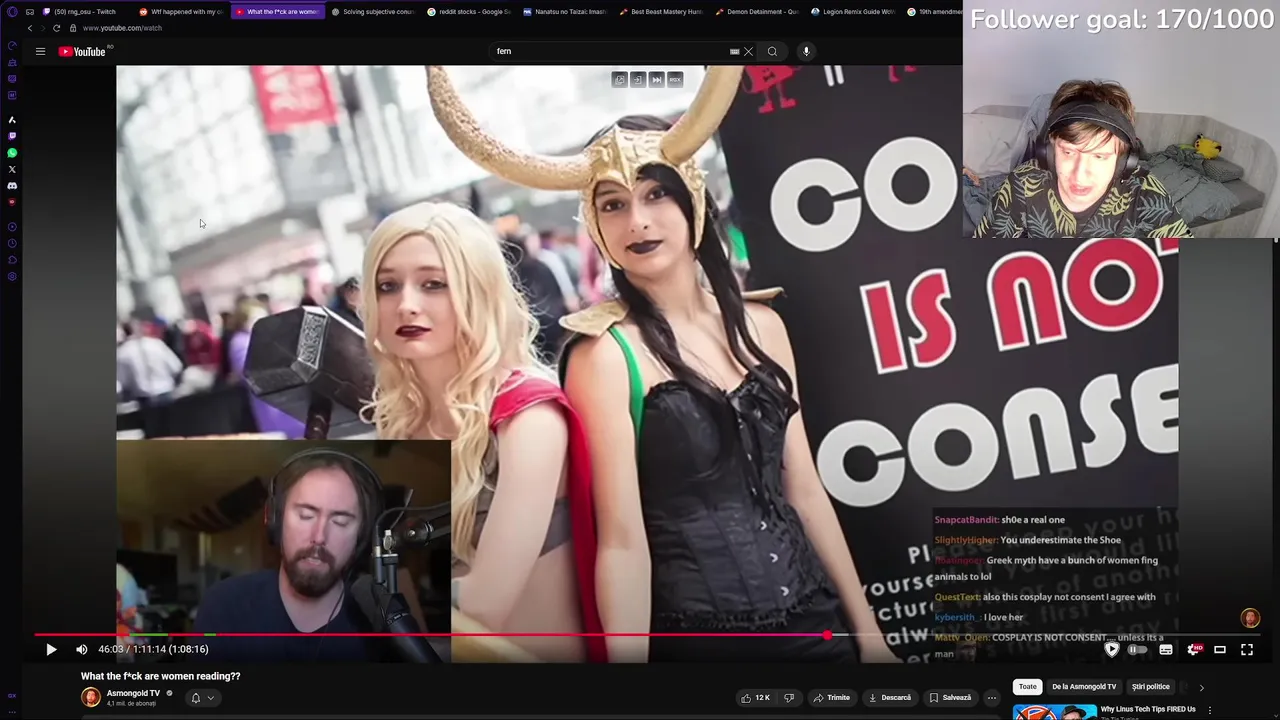This screenshot has height=720, width=1280.
Task: Select the Toate filter chip
Action: coord(1028,687)
